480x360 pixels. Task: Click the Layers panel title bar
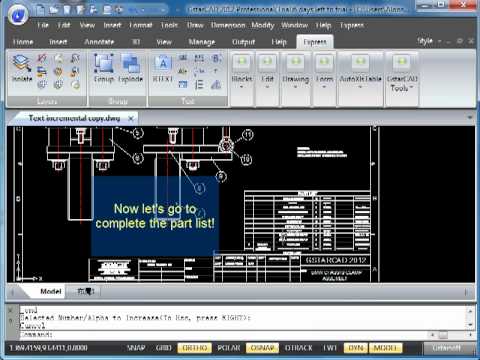pyautogui.click(x=47, y=101)
